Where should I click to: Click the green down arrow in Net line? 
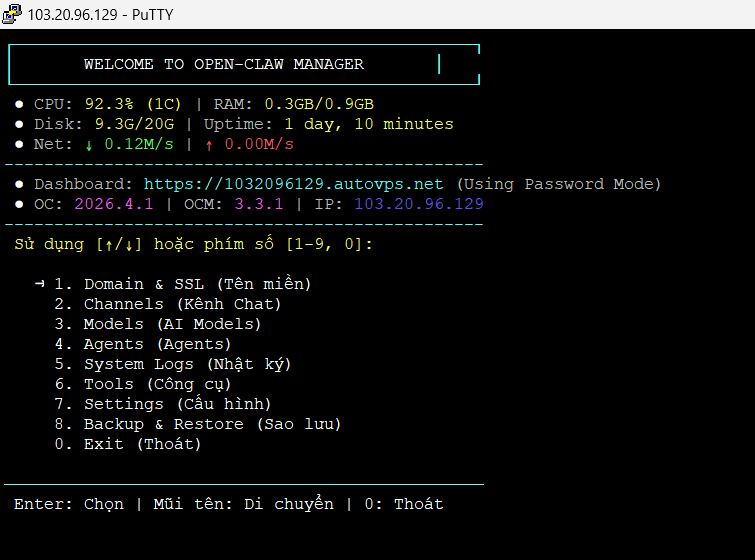tap(89, 145)
